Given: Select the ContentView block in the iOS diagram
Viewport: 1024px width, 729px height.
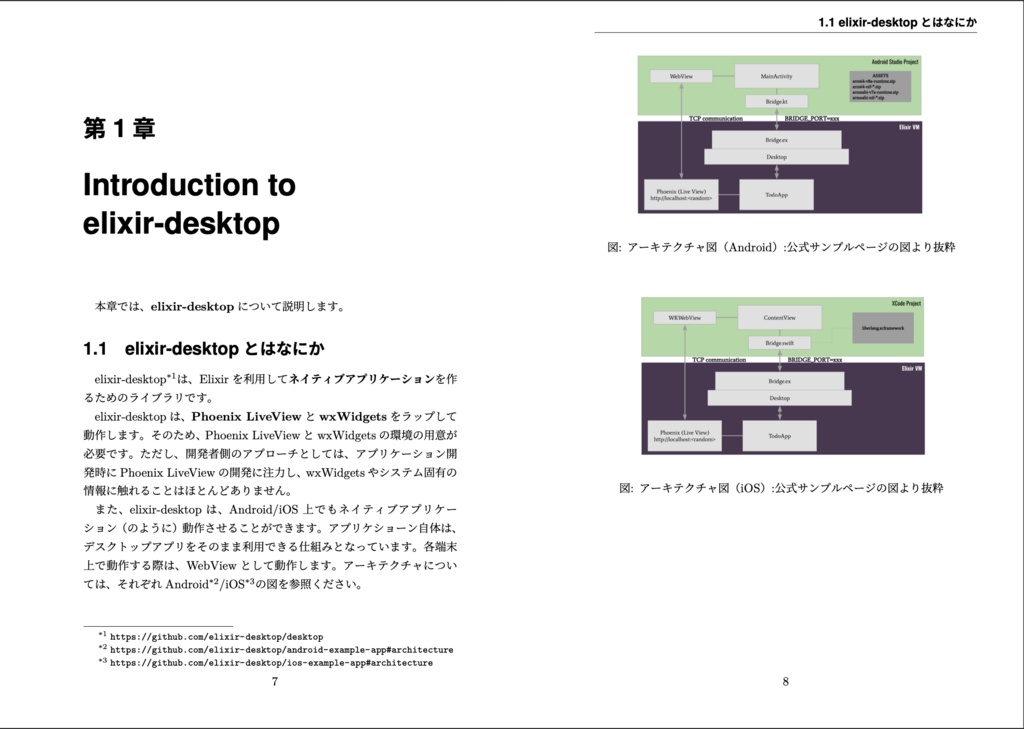Looking at the screenshot, I should coord(778,316).
